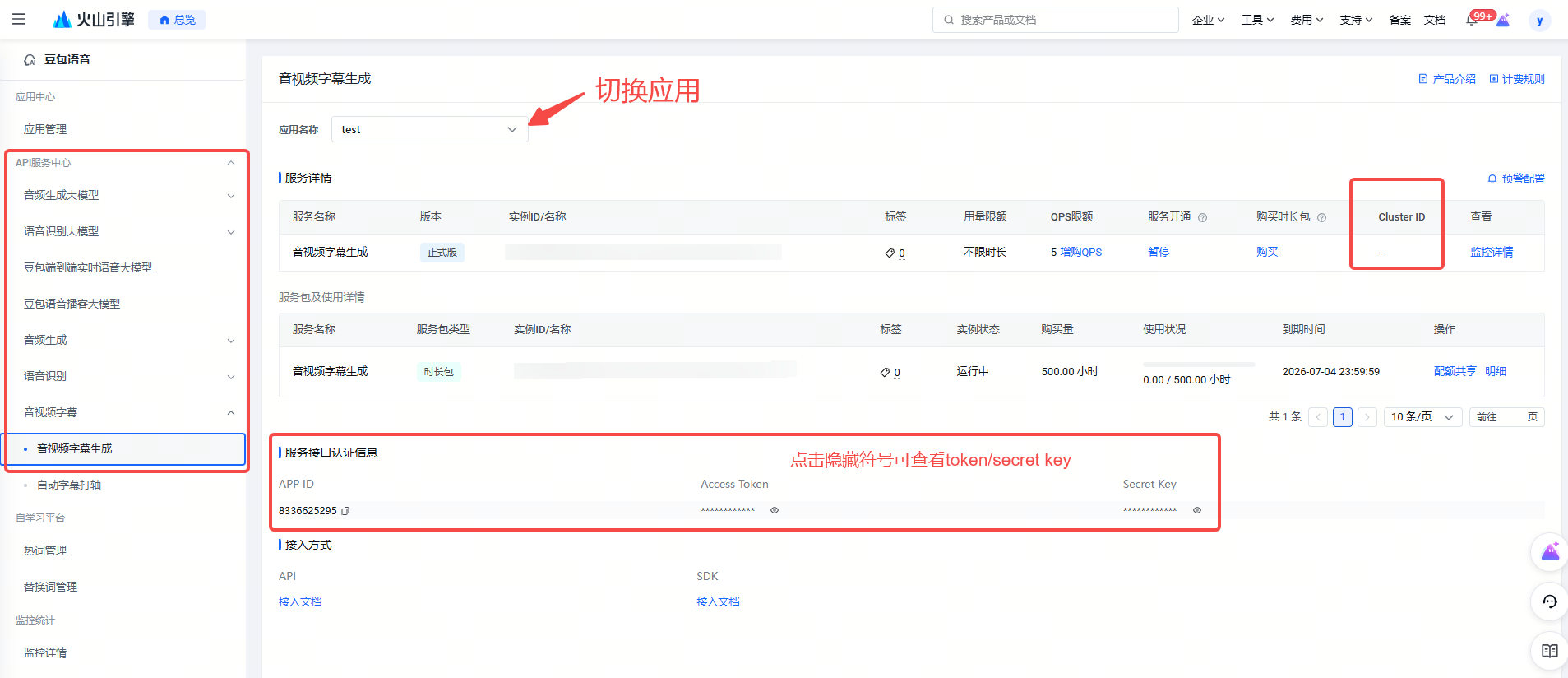
Task: Open the 计费规则 link
Action: (x=1517, y=79)
